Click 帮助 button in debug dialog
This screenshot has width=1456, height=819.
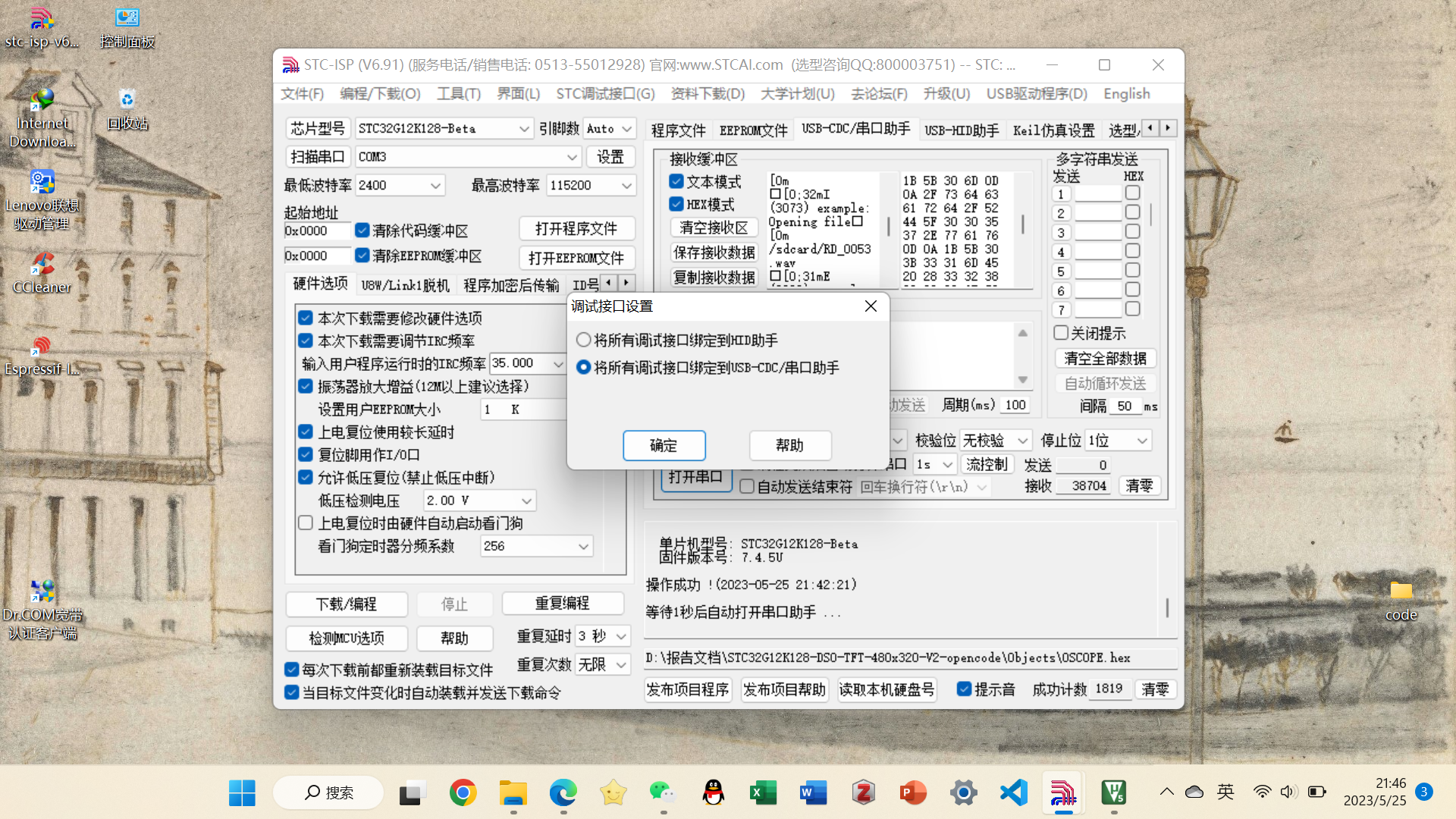tap(789, 445)
